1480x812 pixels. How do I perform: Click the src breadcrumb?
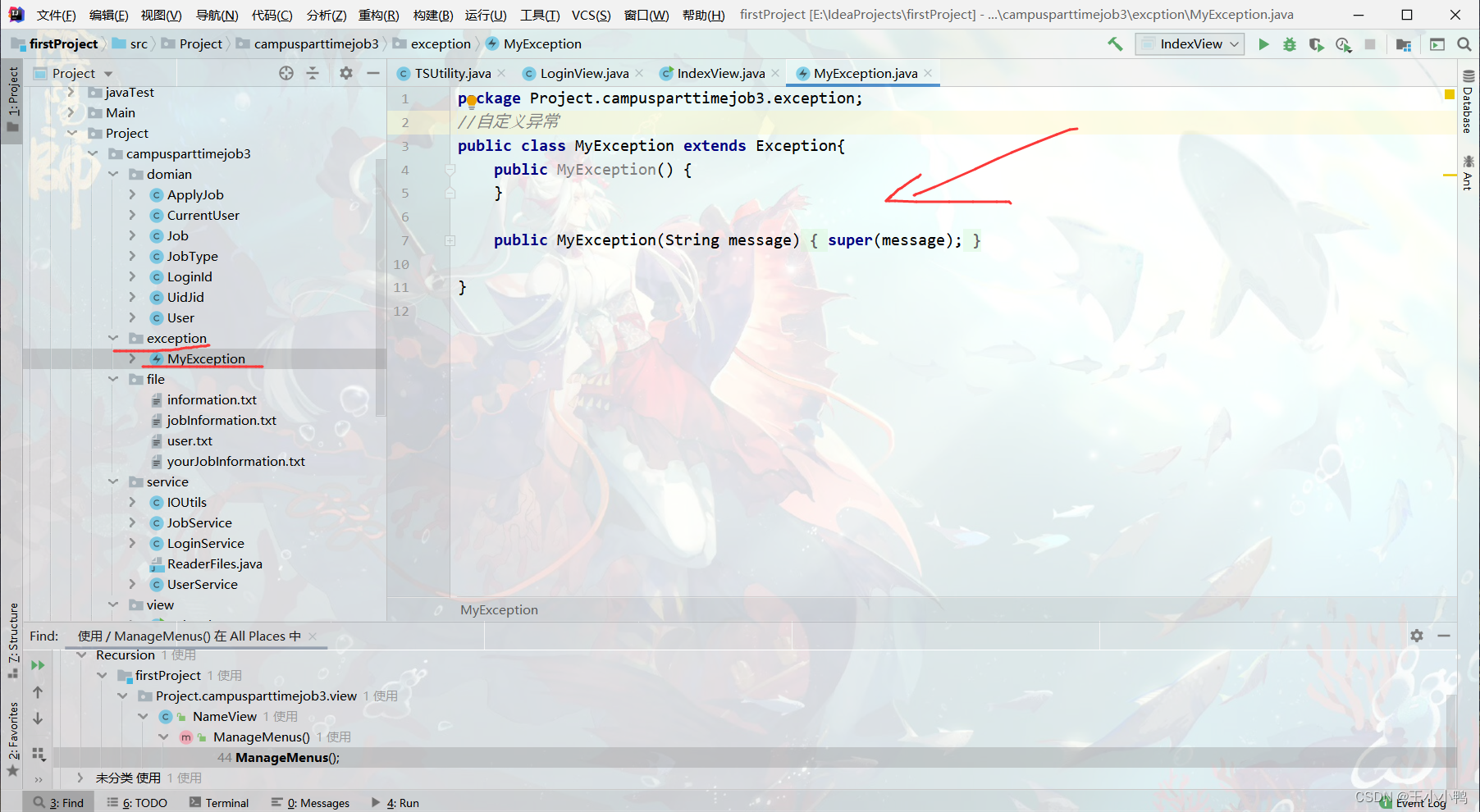tap(139, 44)
